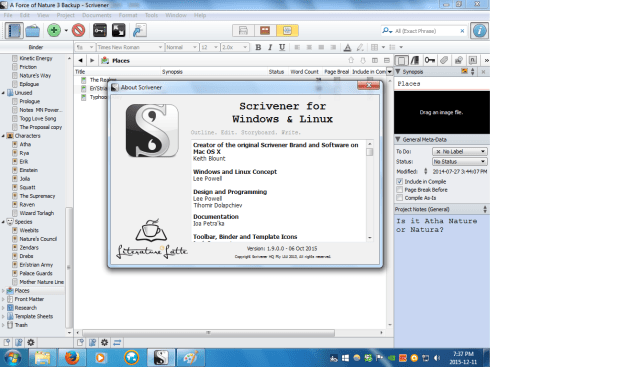Apply italic formatting
The image size is (620, 367).
point(270,47)
